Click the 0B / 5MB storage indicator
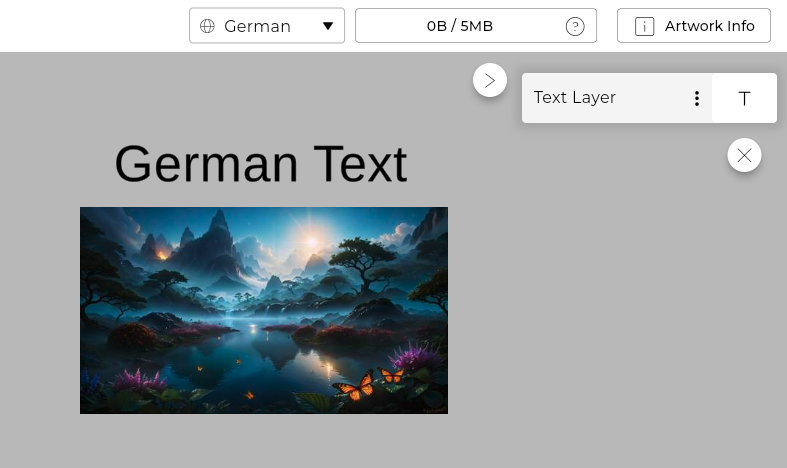 tap(476, 26)
